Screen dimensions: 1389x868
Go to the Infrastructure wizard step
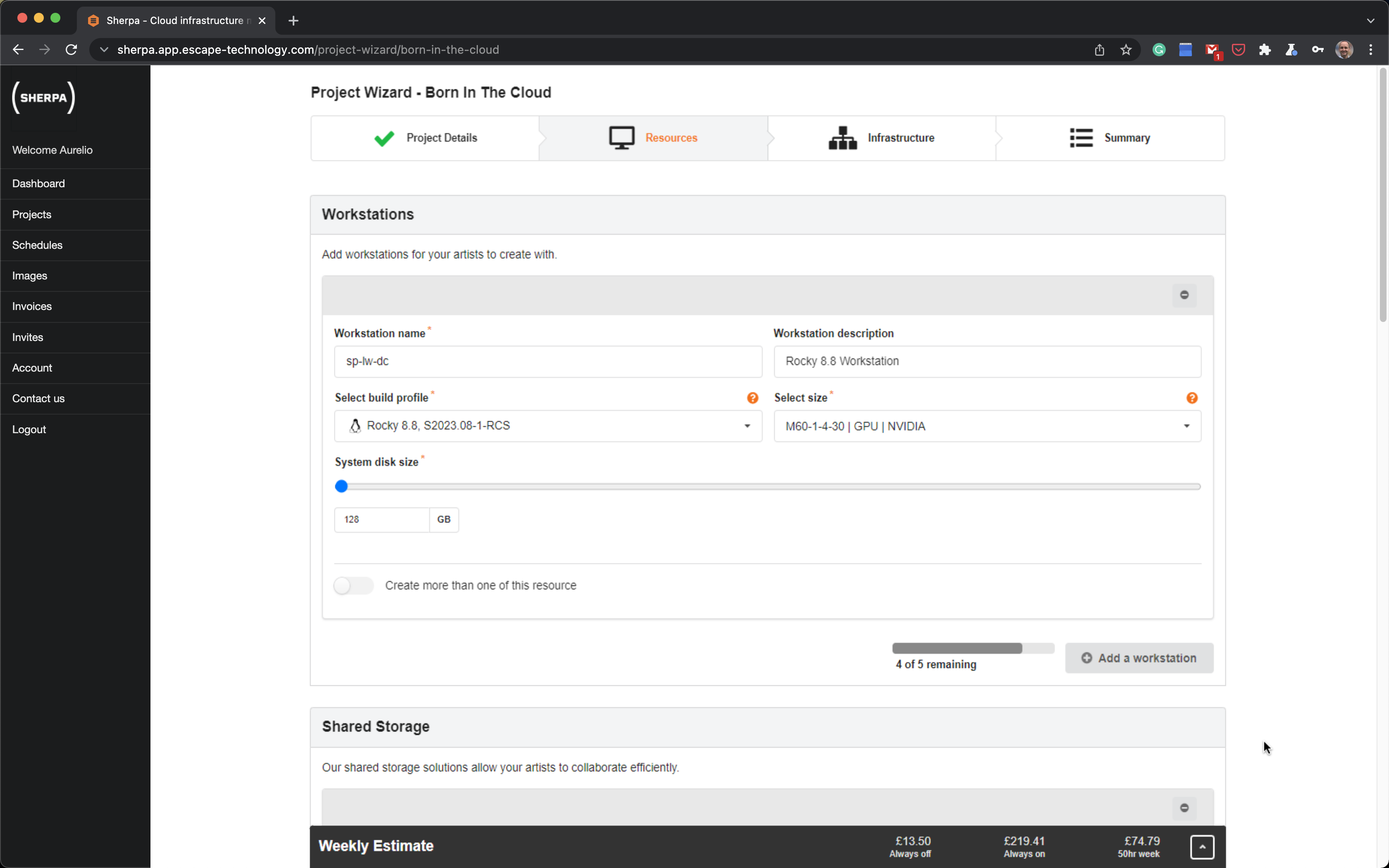point(882,138)
